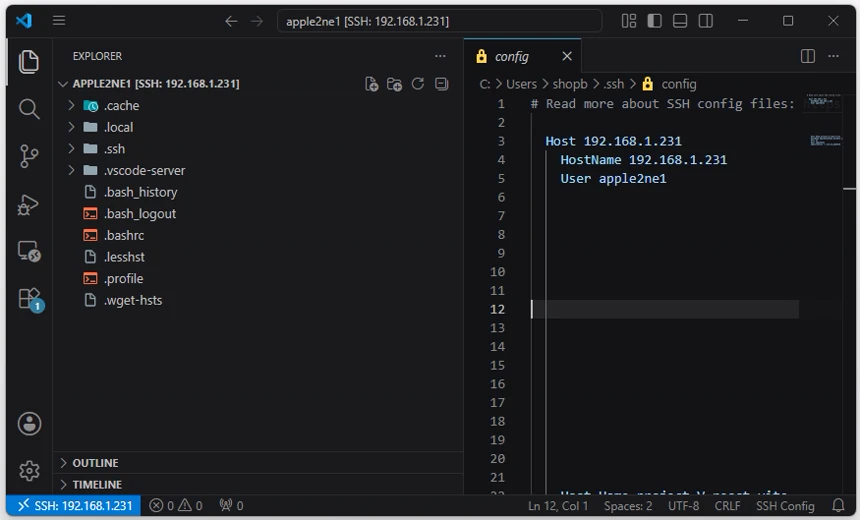Open the .lesshst file
860x520 pixels.
(125, 257)
